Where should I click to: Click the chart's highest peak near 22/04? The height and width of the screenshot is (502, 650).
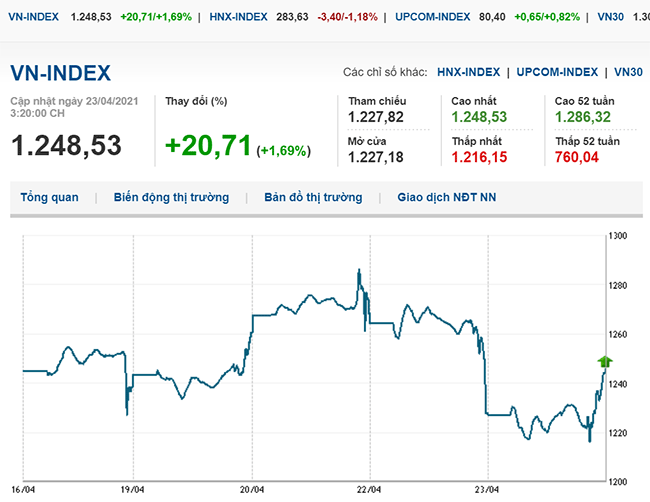(x=358, y=270)
